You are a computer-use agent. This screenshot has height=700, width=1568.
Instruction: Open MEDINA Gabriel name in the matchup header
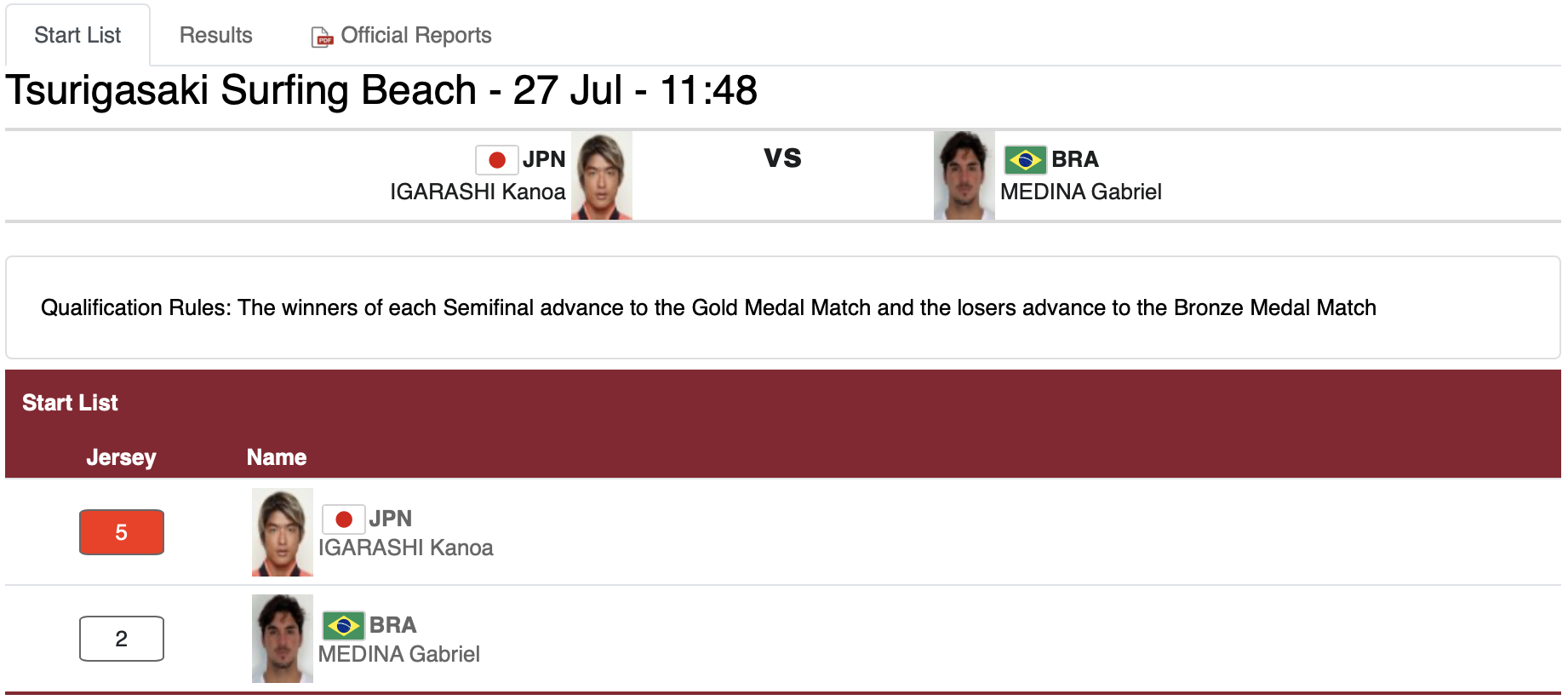point(1080,192)
